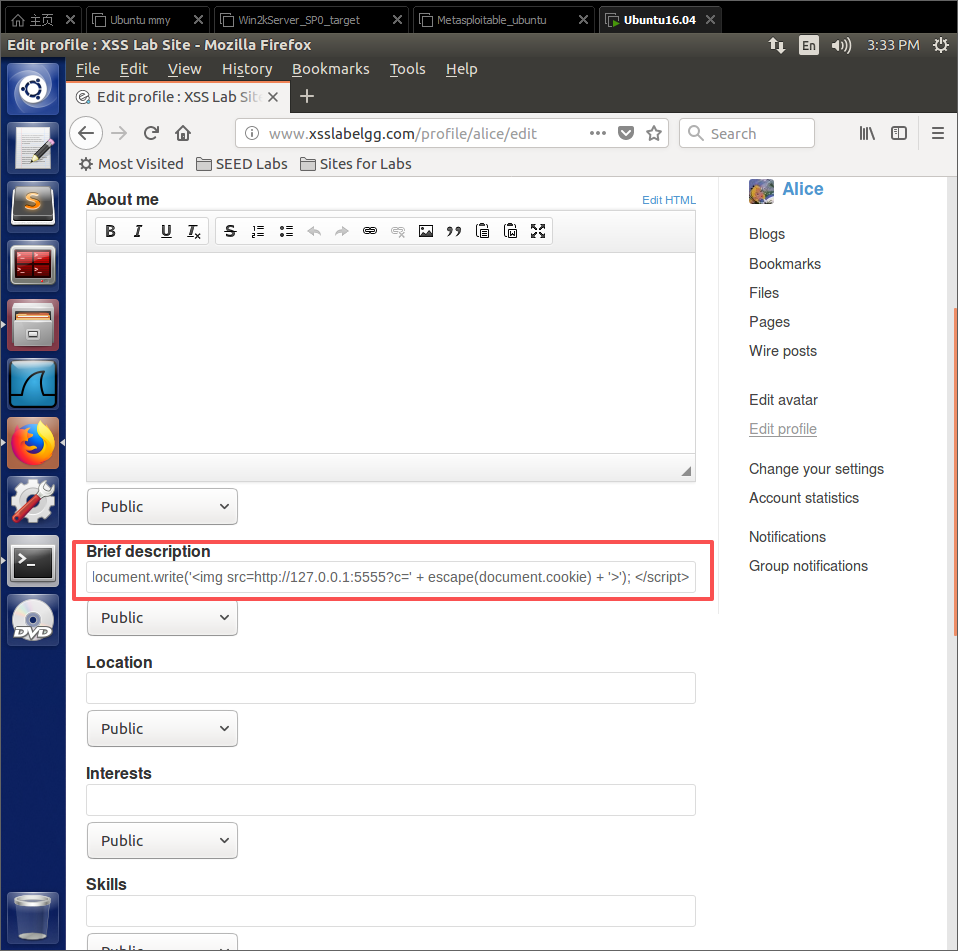Paste as plain text icon

pyautogui.click(x=482, y=231)
